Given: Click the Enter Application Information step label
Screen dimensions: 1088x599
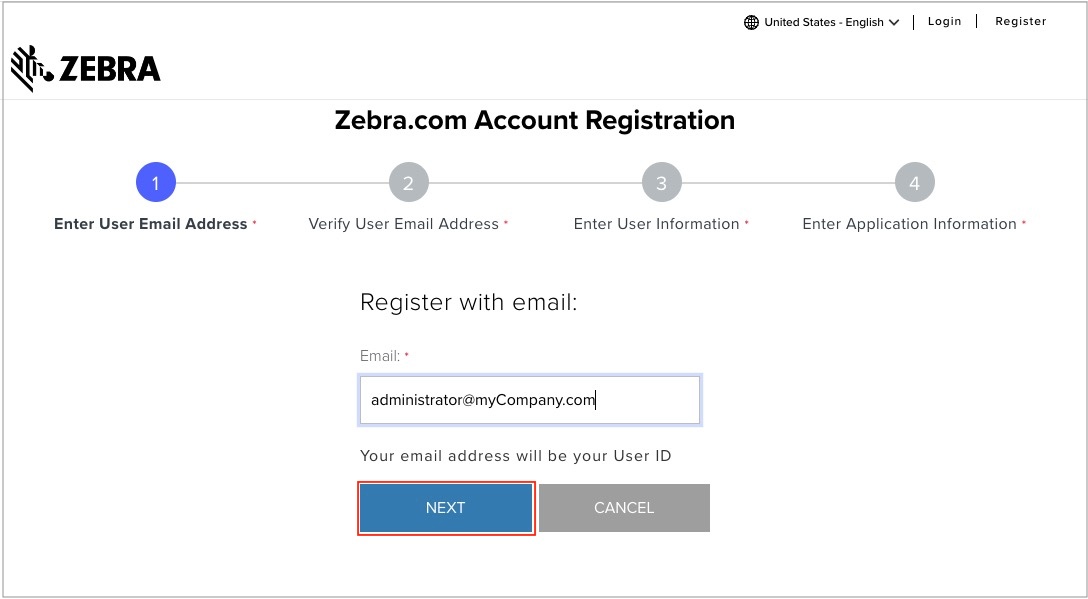Looking at the screenshot, I should click(909, 224).
